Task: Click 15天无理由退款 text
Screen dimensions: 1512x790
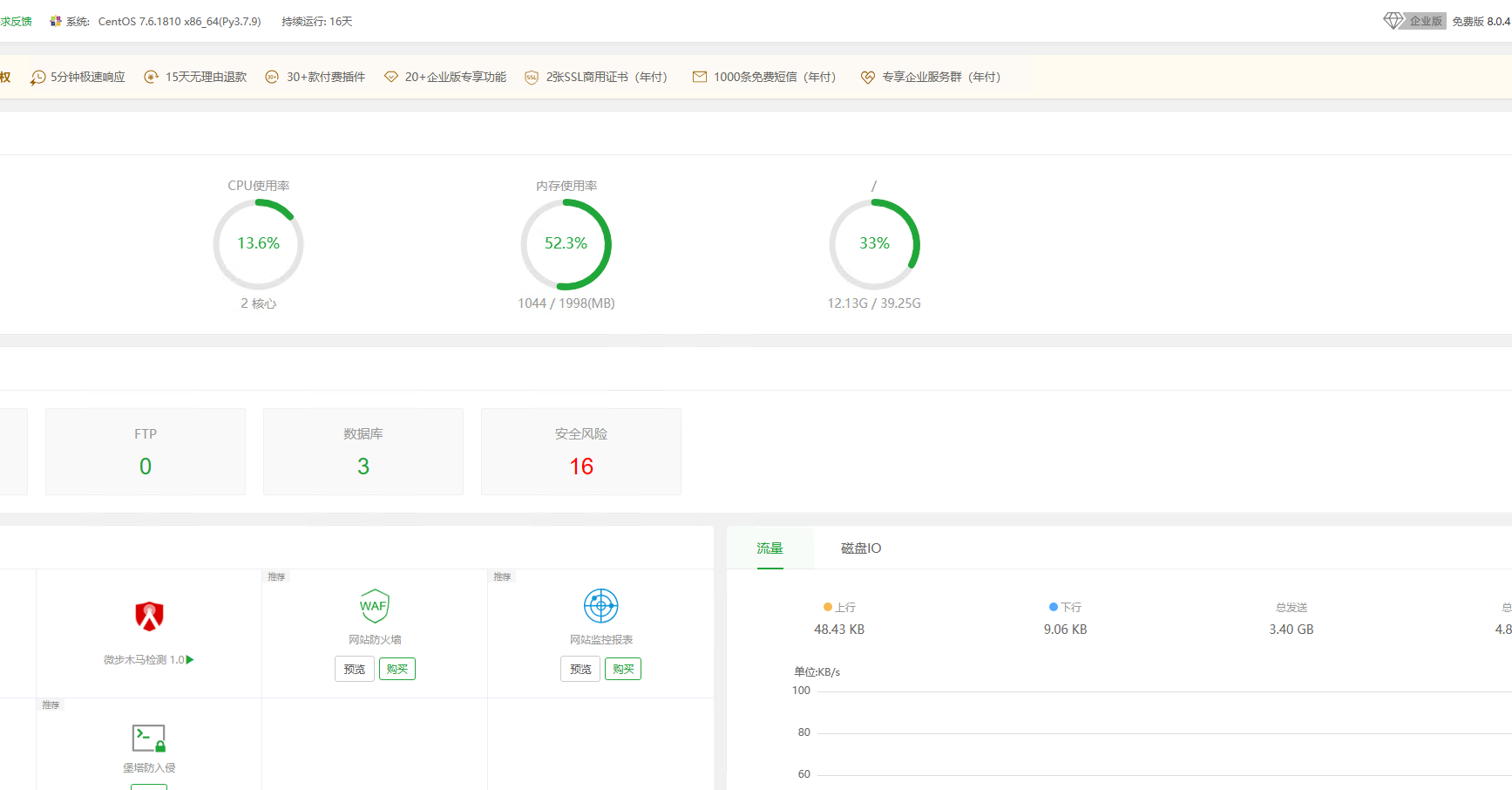Action: 207,77
